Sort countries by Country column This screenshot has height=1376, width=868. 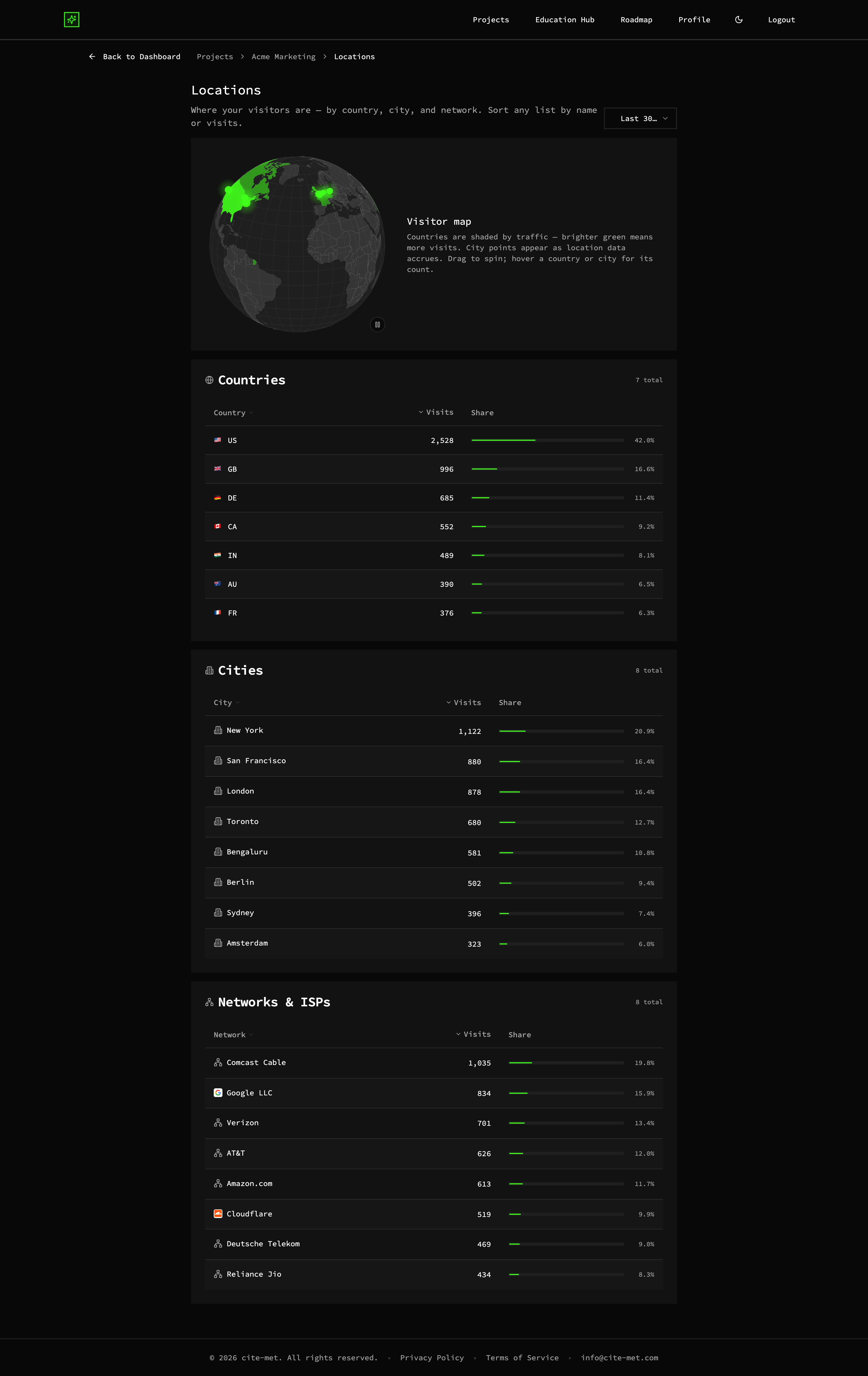[x=233, y=413]
